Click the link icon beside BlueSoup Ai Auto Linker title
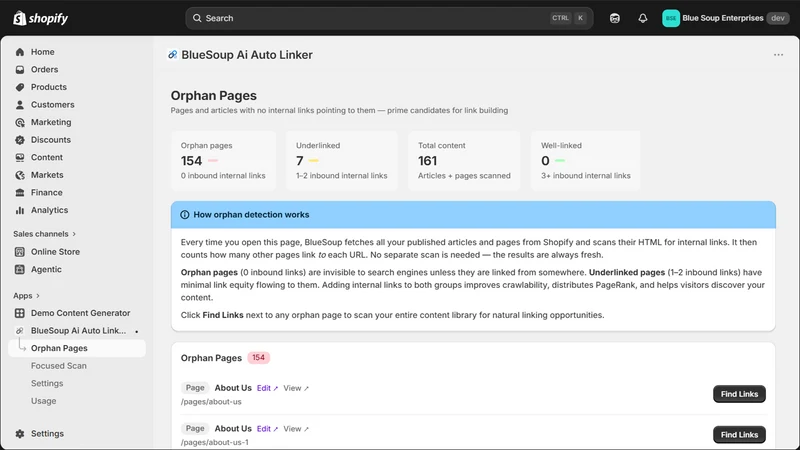The image size is (800, 450). pyautogui.click(x=173, y=55)
